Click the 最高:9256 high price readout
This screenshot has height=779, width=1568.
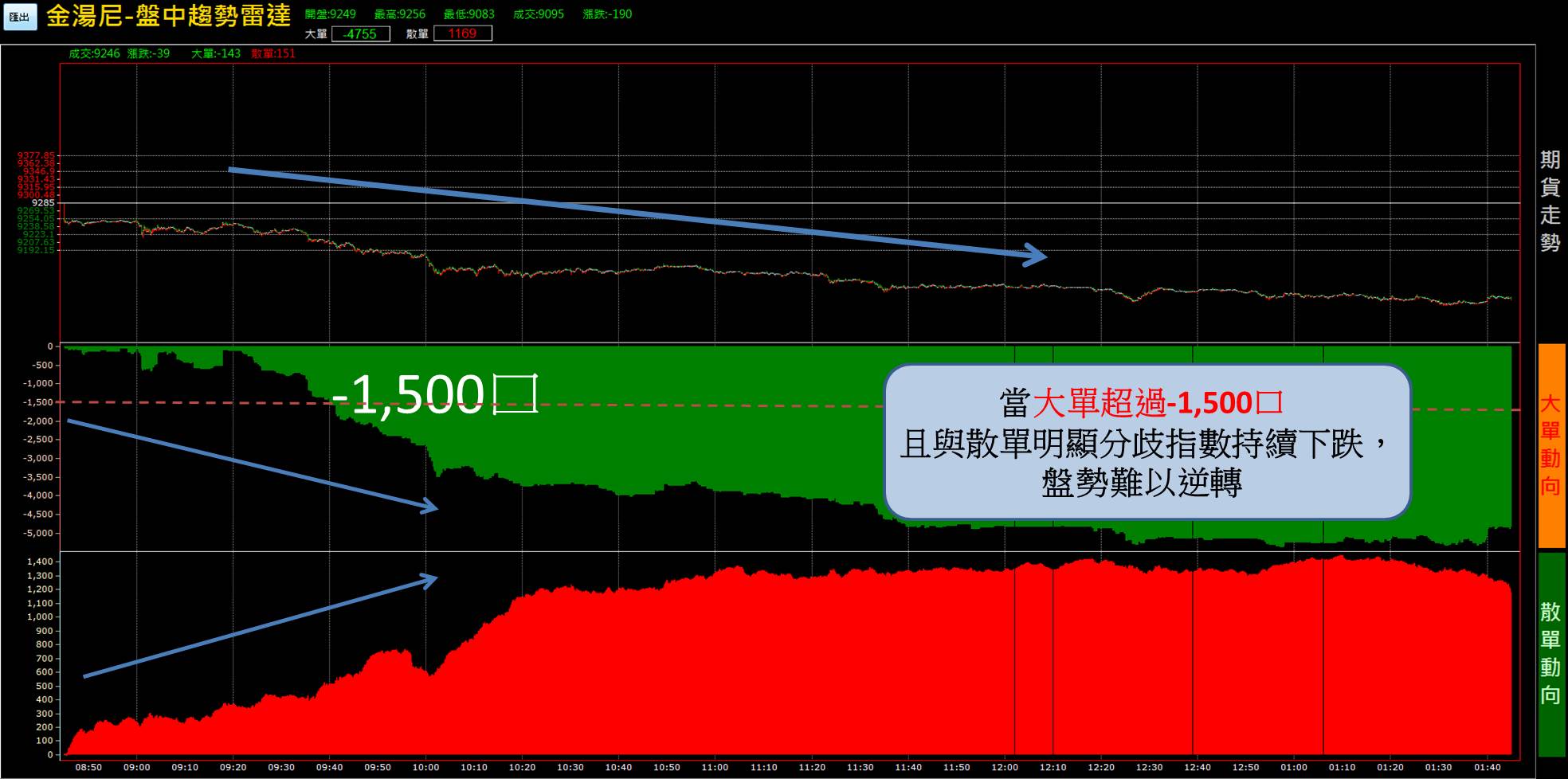click(x=399, y=14)
